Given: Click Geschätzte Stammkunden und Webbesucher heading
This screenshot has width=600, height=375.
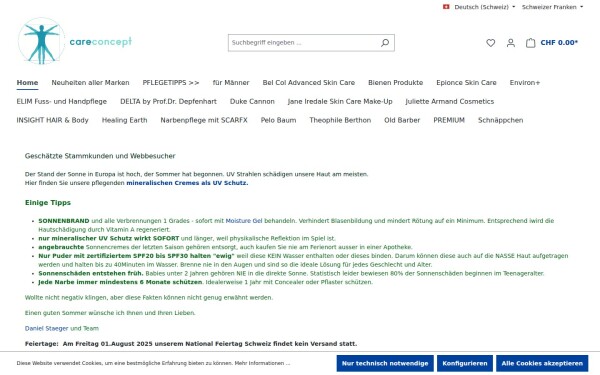Looking at the screenshot, I should click(100, 156).
